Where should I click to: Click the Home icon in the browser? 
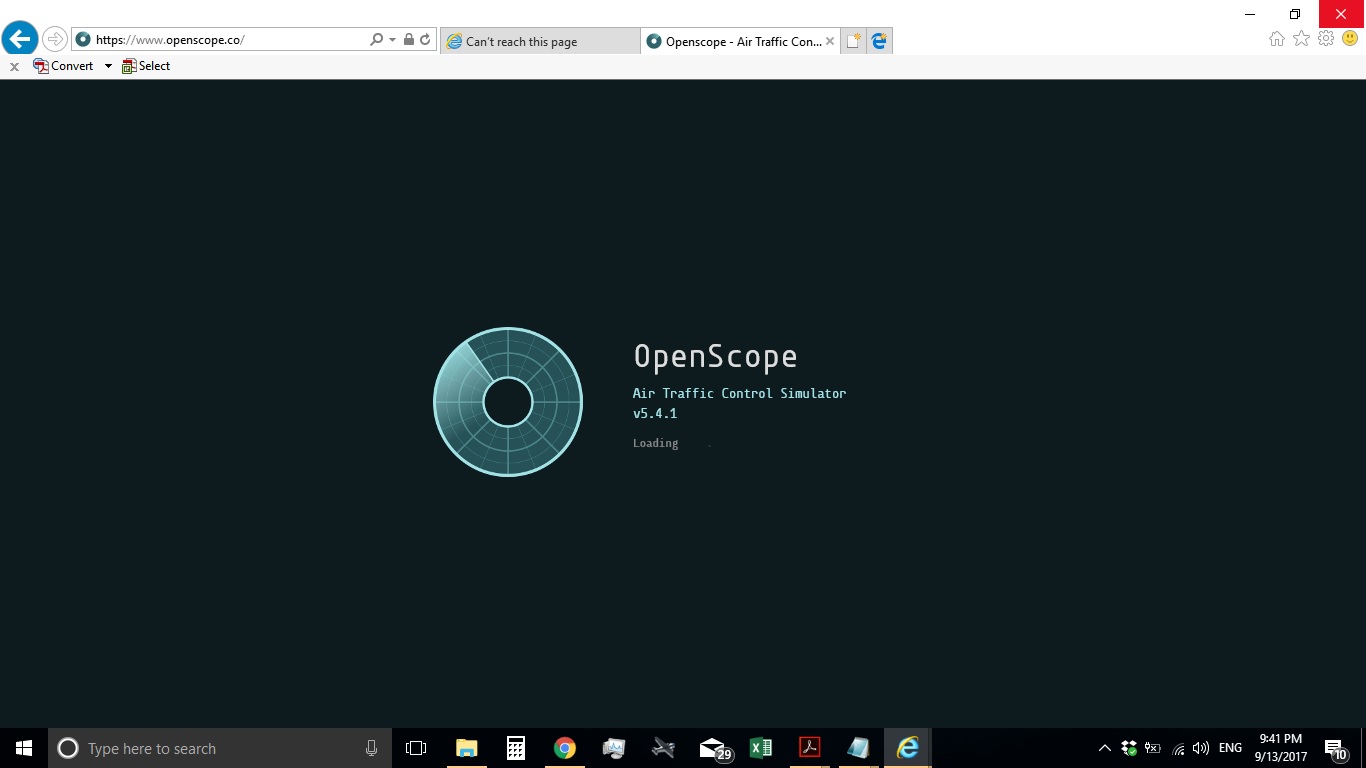tap(1276, 38)
